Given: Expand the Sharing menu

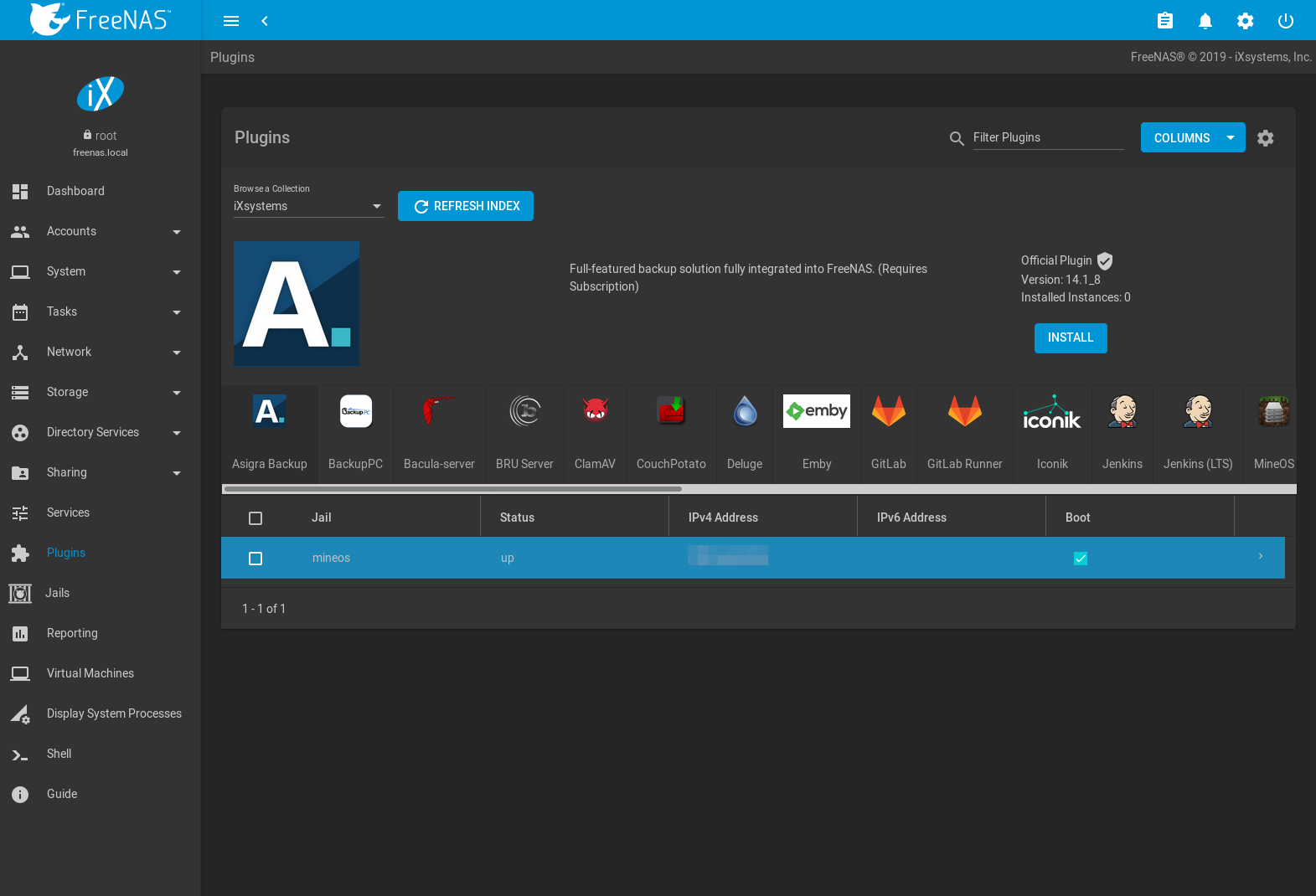Looking at the screenshot, I should click(101, 472).
